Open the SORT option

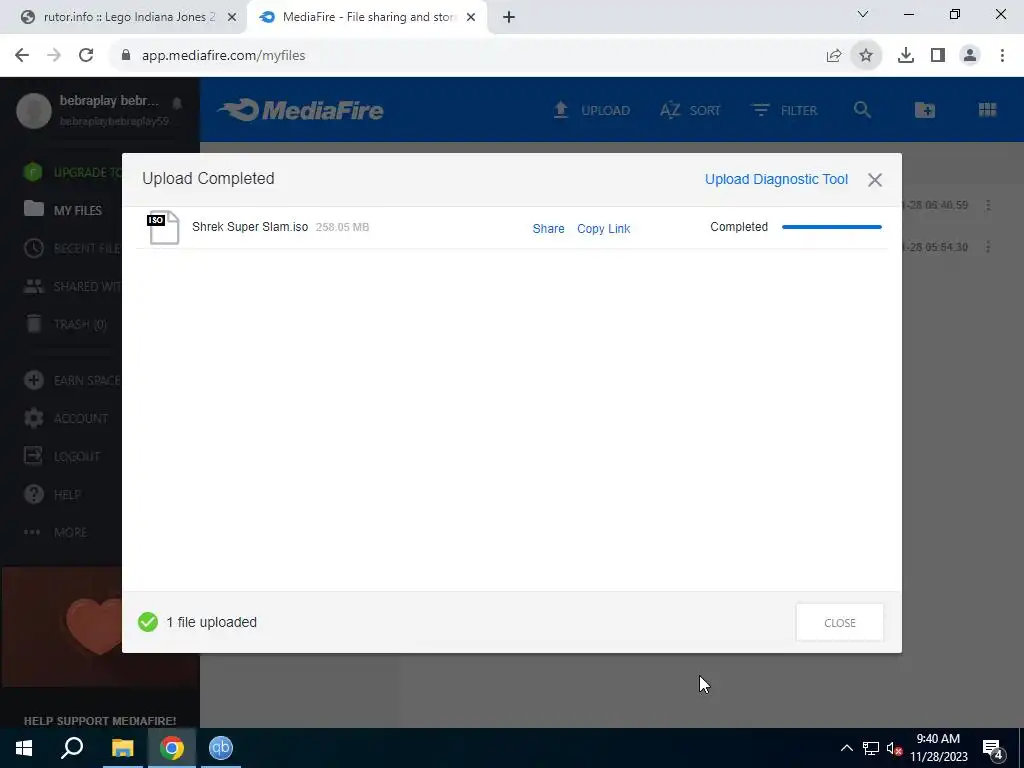690,110
